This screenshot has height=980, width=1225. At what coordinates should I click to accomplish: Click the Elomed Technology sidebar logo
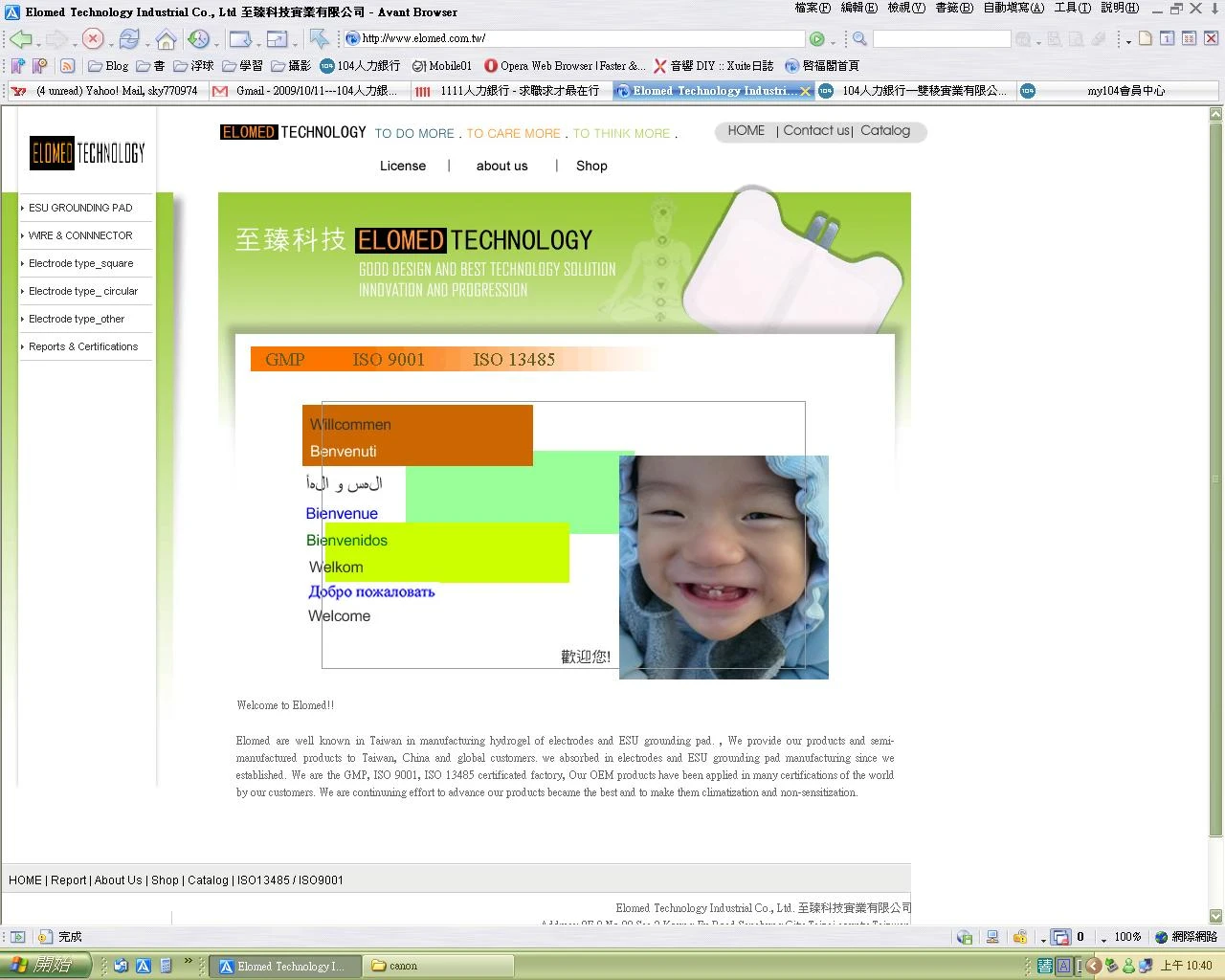pyautogui.click(x=87, y=152)
